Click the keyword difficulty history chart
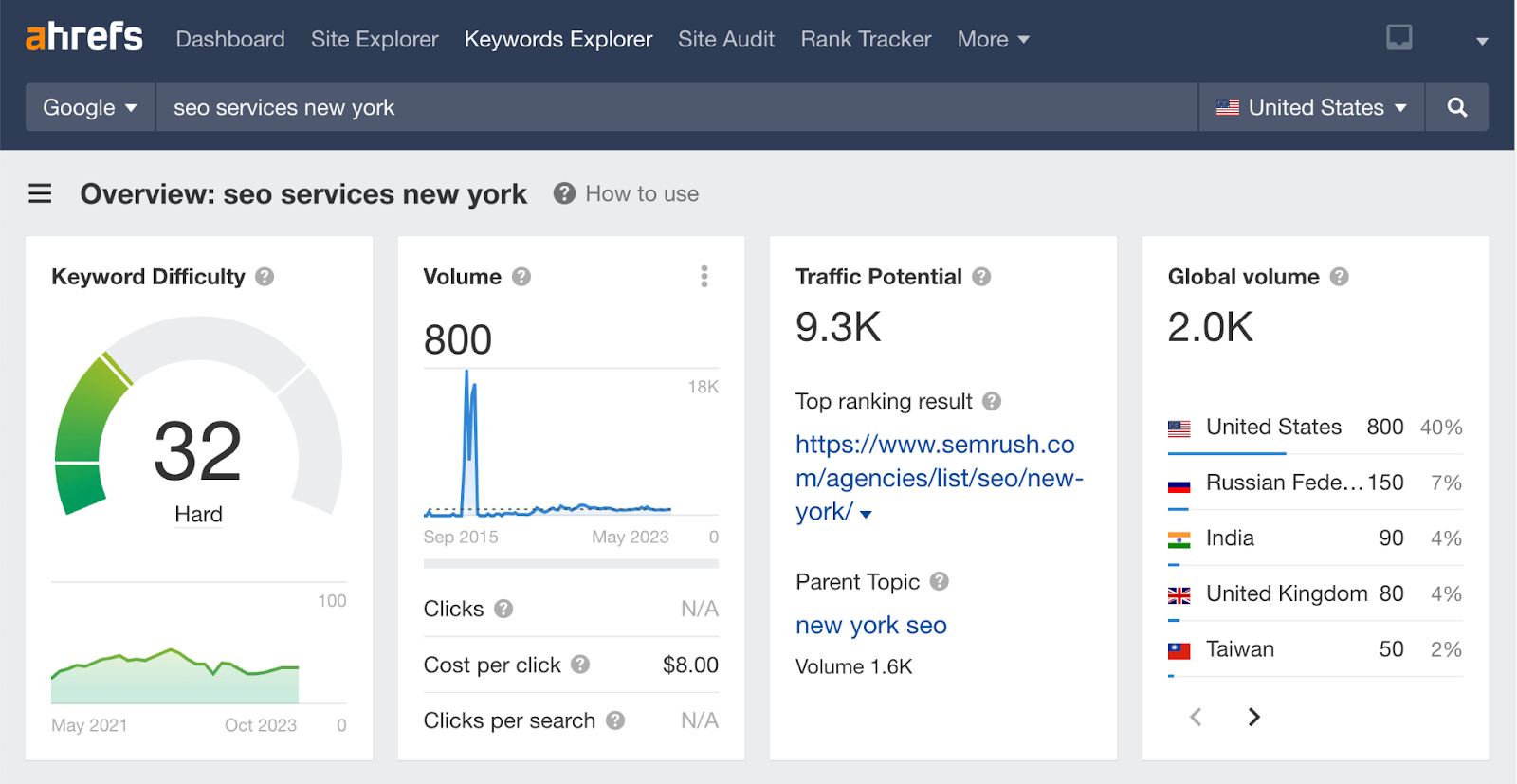 (174, 675)
